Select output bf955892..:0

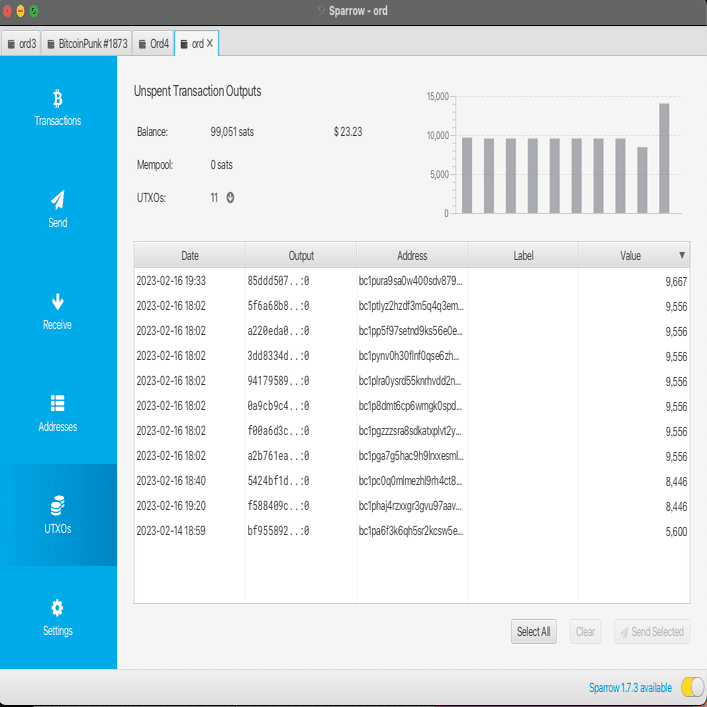[x=278, y=531]
